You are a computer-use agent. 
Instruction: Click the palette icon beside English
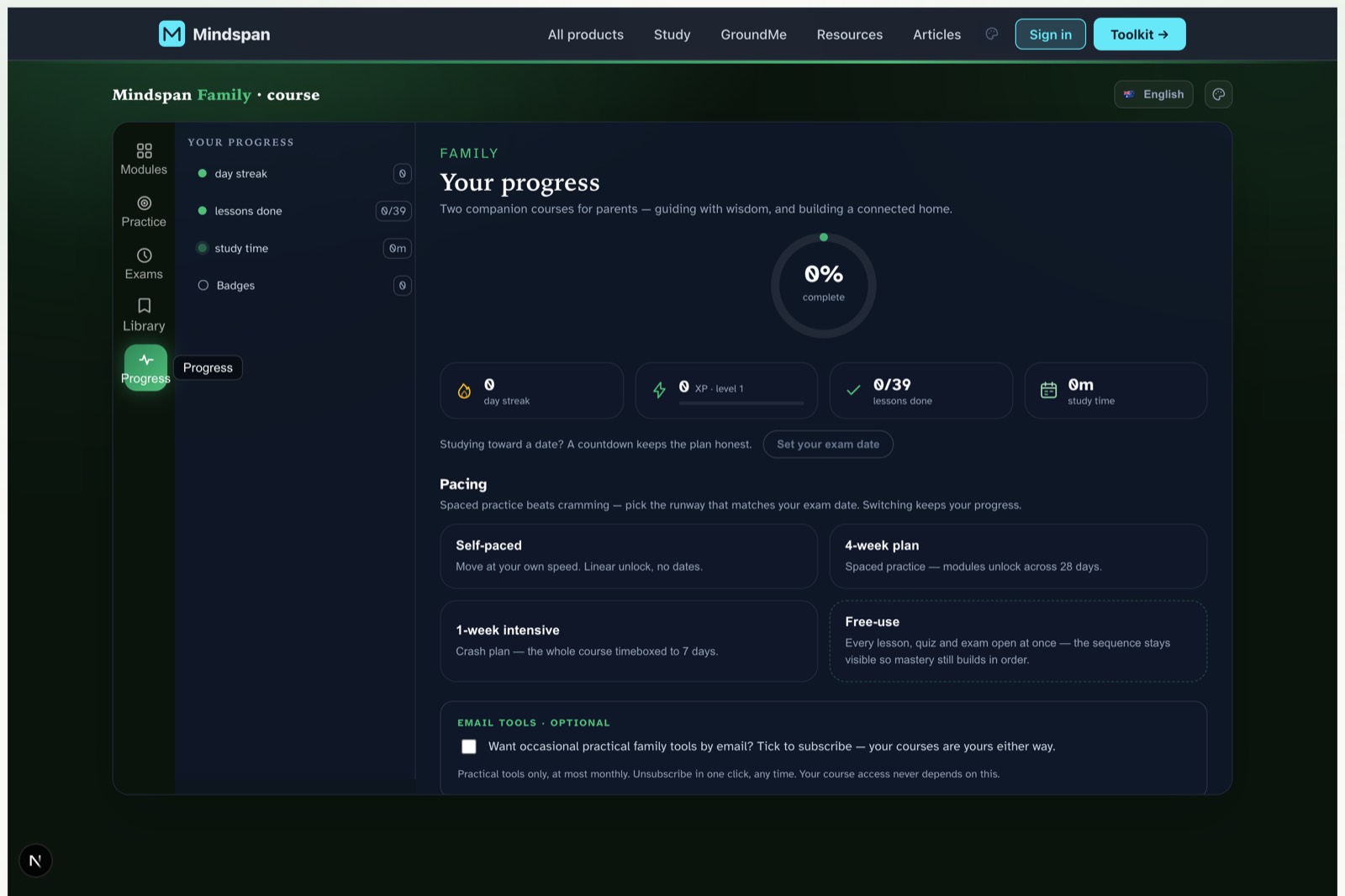point(1219,94)
